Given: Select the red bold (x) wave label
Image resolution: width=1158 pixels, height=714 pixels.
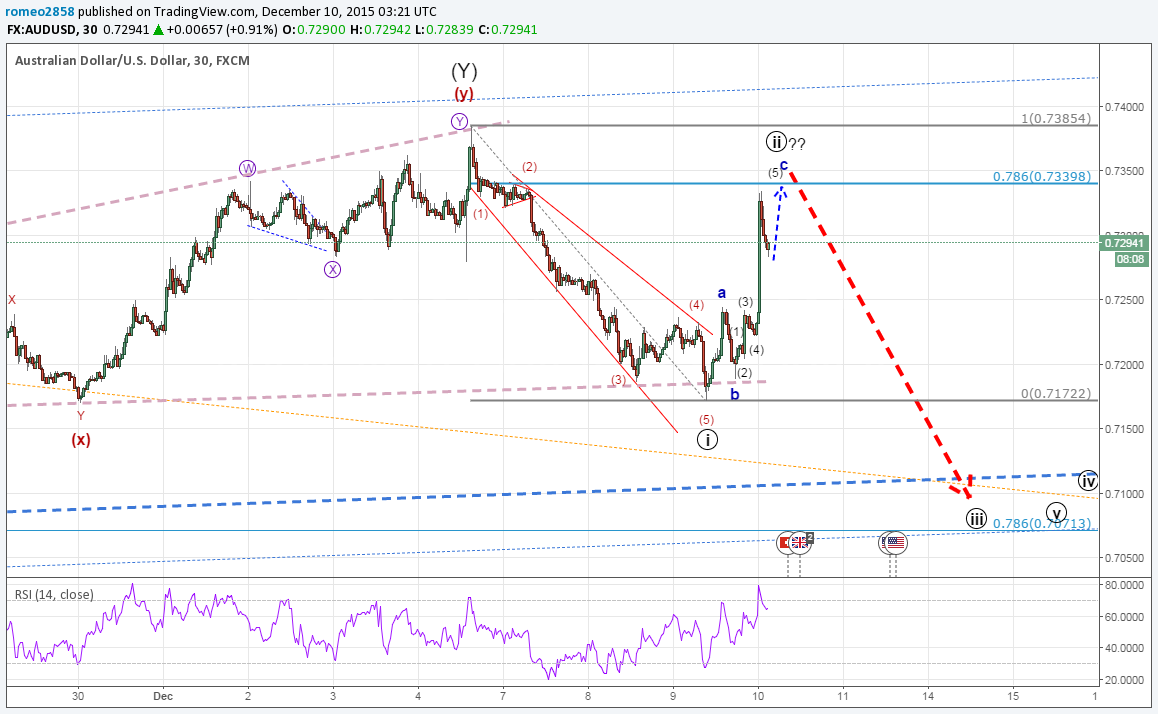Looking at the screenshot, I should (x=81, y=439).
